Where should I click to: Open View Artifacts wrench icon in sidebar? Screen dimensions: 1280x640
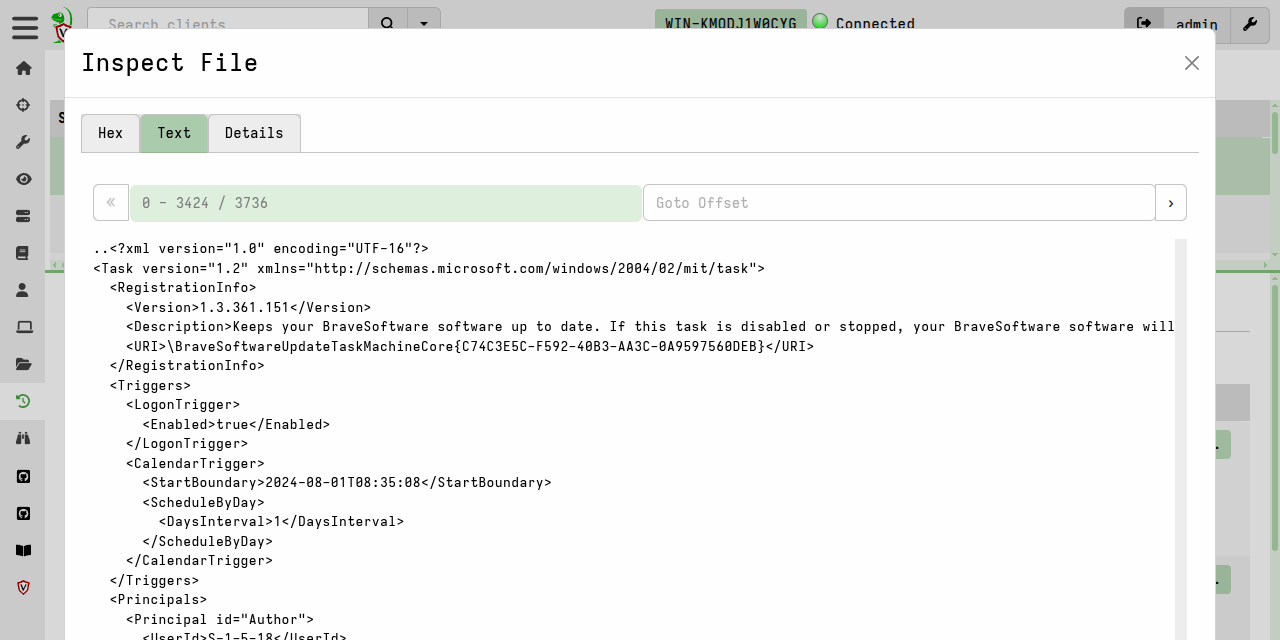pyautogui.click(x=23, y=141)
